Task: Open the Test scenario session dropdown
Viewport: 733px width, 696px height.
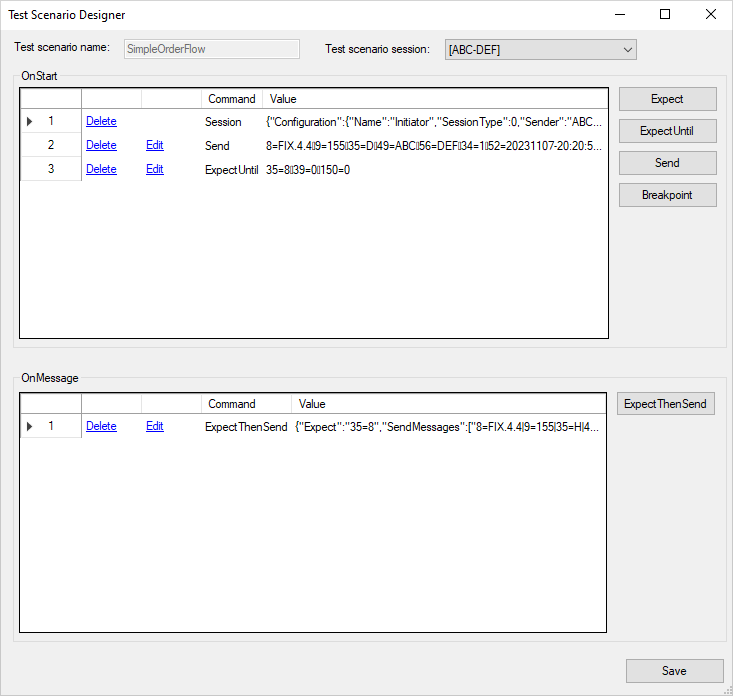Action: (x=540, y=50)
